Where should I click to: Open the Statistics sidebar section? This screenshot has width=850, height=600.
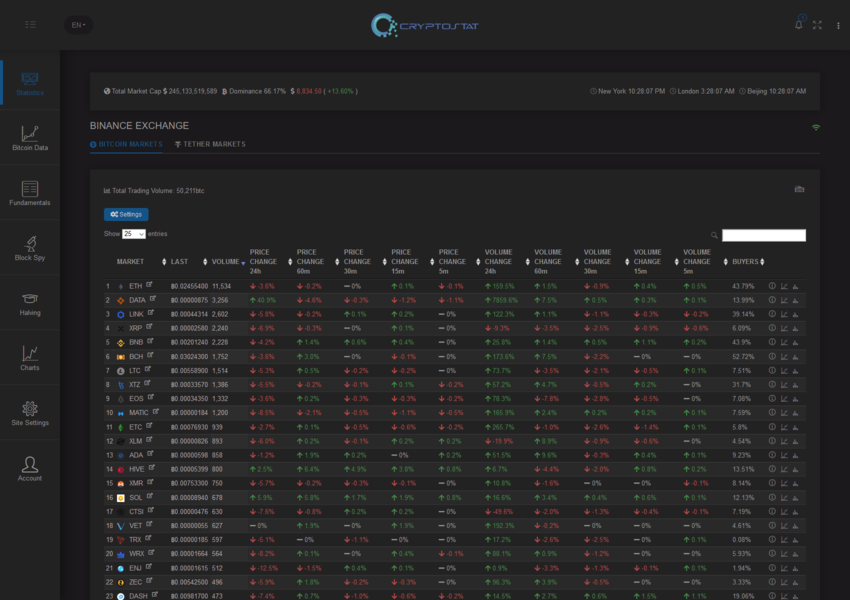coord(30,83)
